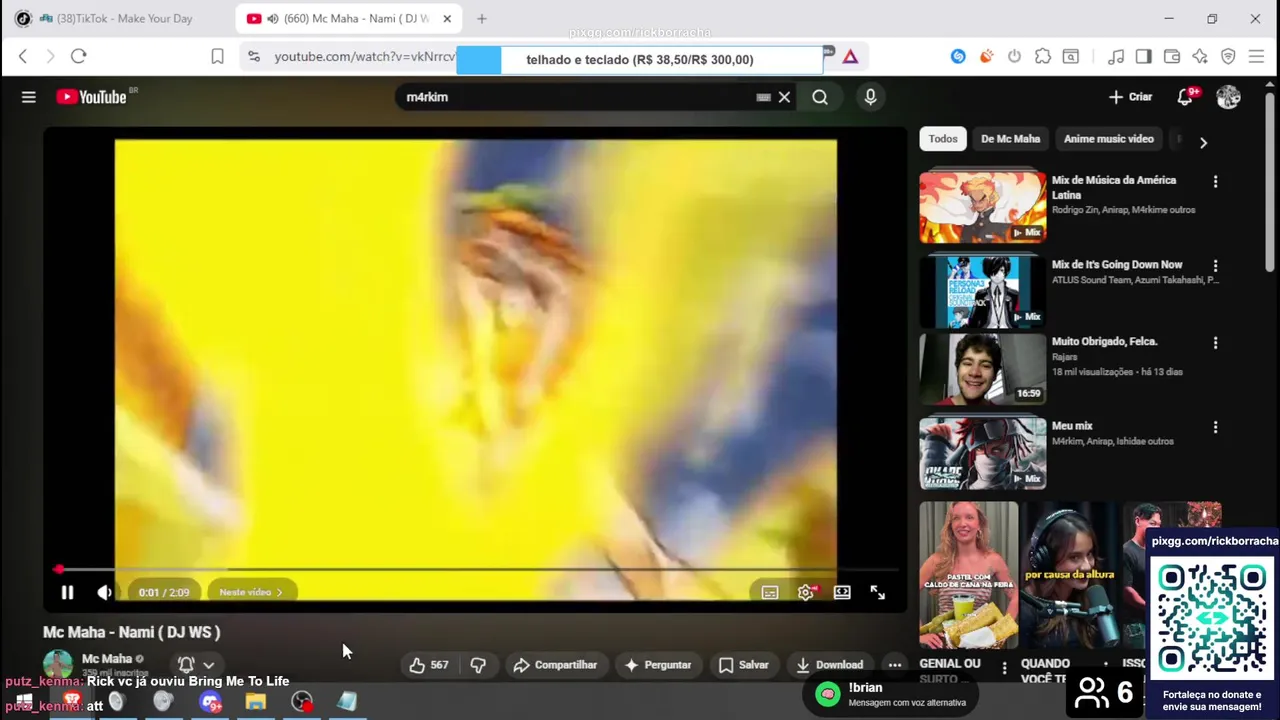Open the on-screen keyboard icon in search box

pyautogui.click(x=763, y=97)
